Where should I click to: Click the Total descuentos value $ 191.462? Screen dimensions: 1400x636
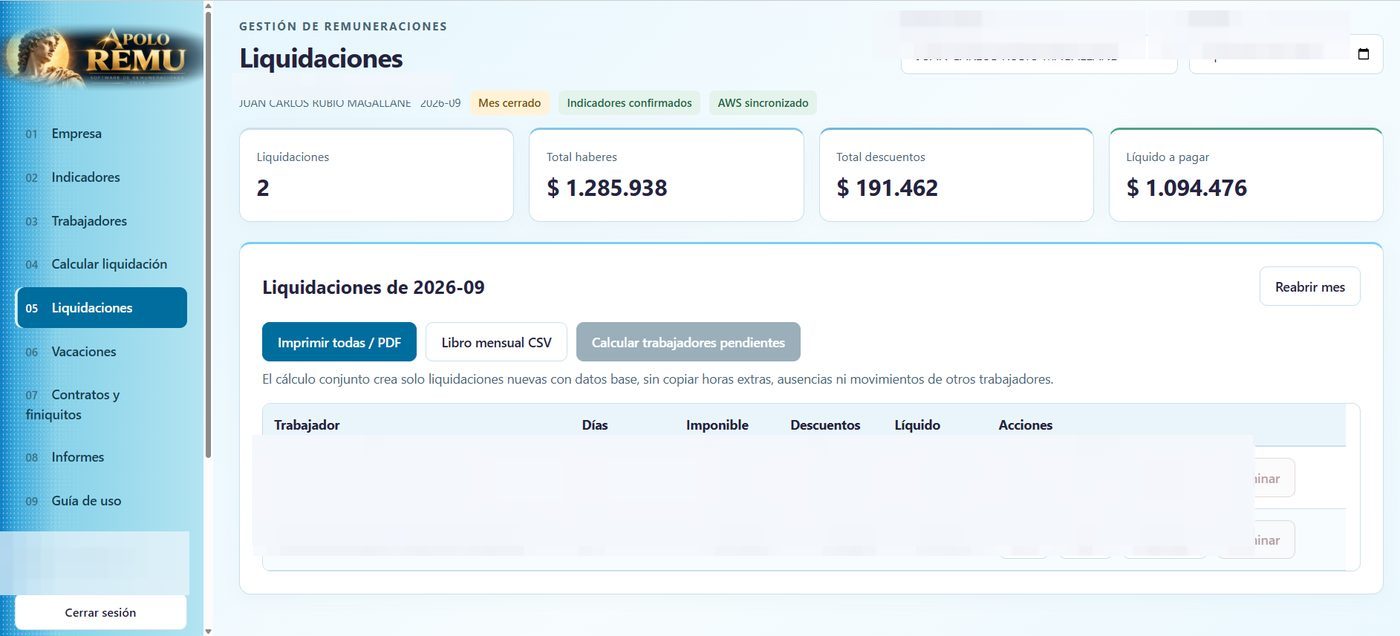[x=887, y=188]
